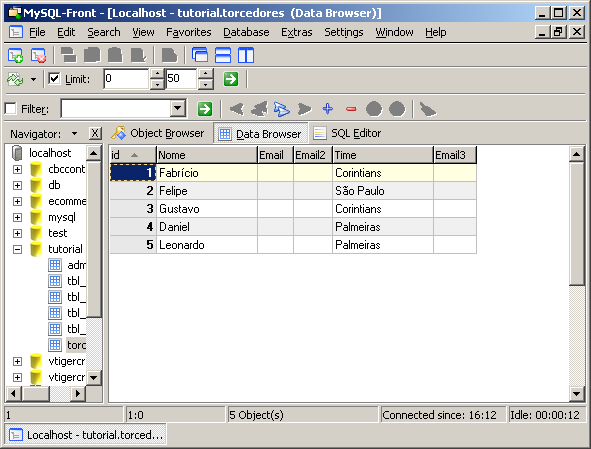
Task: Click the disabled paste toolbar icon
Action: click(x=115, y=55)
